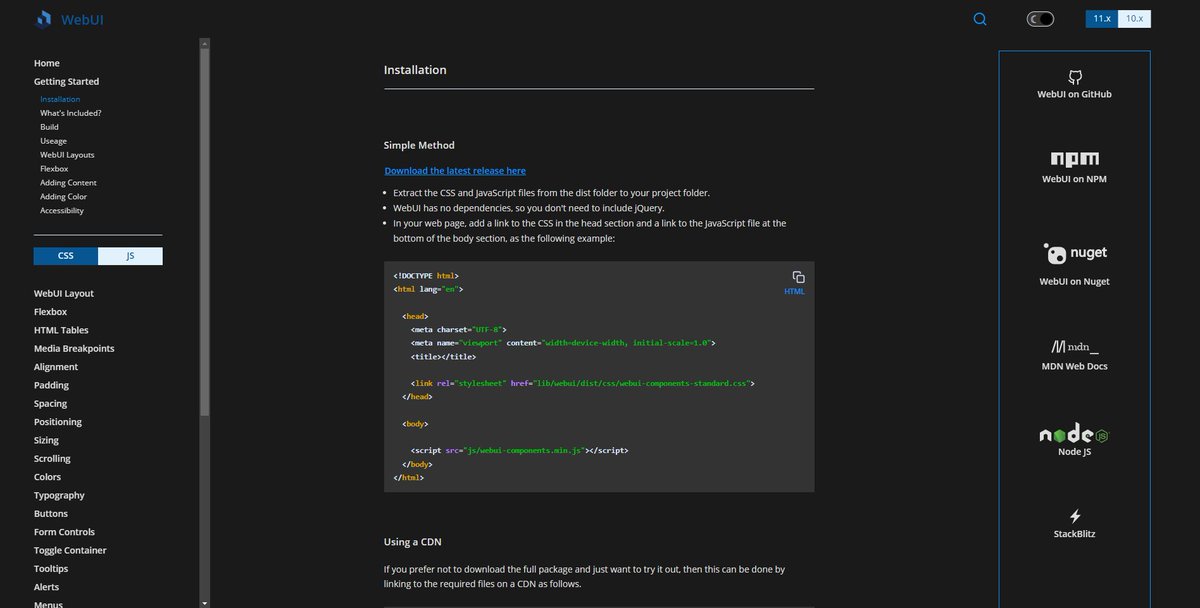Open Sizing entry

pyautogui.click(x=46, y=440)
